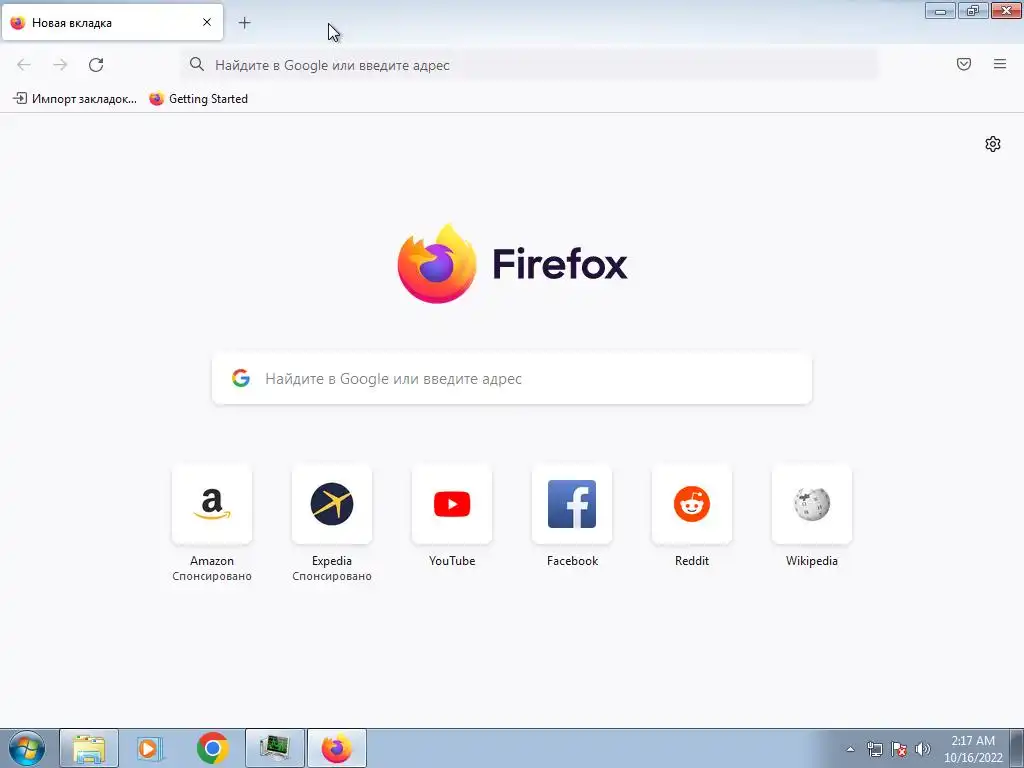Minimize the Firefox window
Image resolution: width=1024 pixels, height=768 pixels.
pyautogui.click(x=940, y=10)
